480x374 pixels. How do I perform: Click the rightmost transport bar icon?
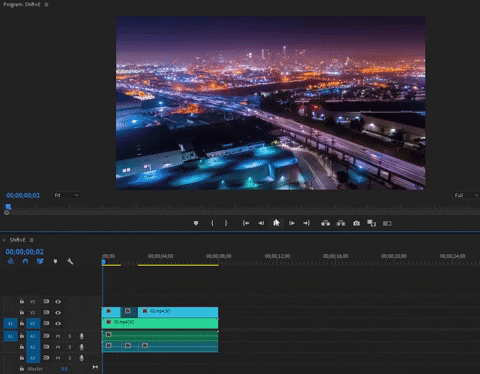[387, 223]
